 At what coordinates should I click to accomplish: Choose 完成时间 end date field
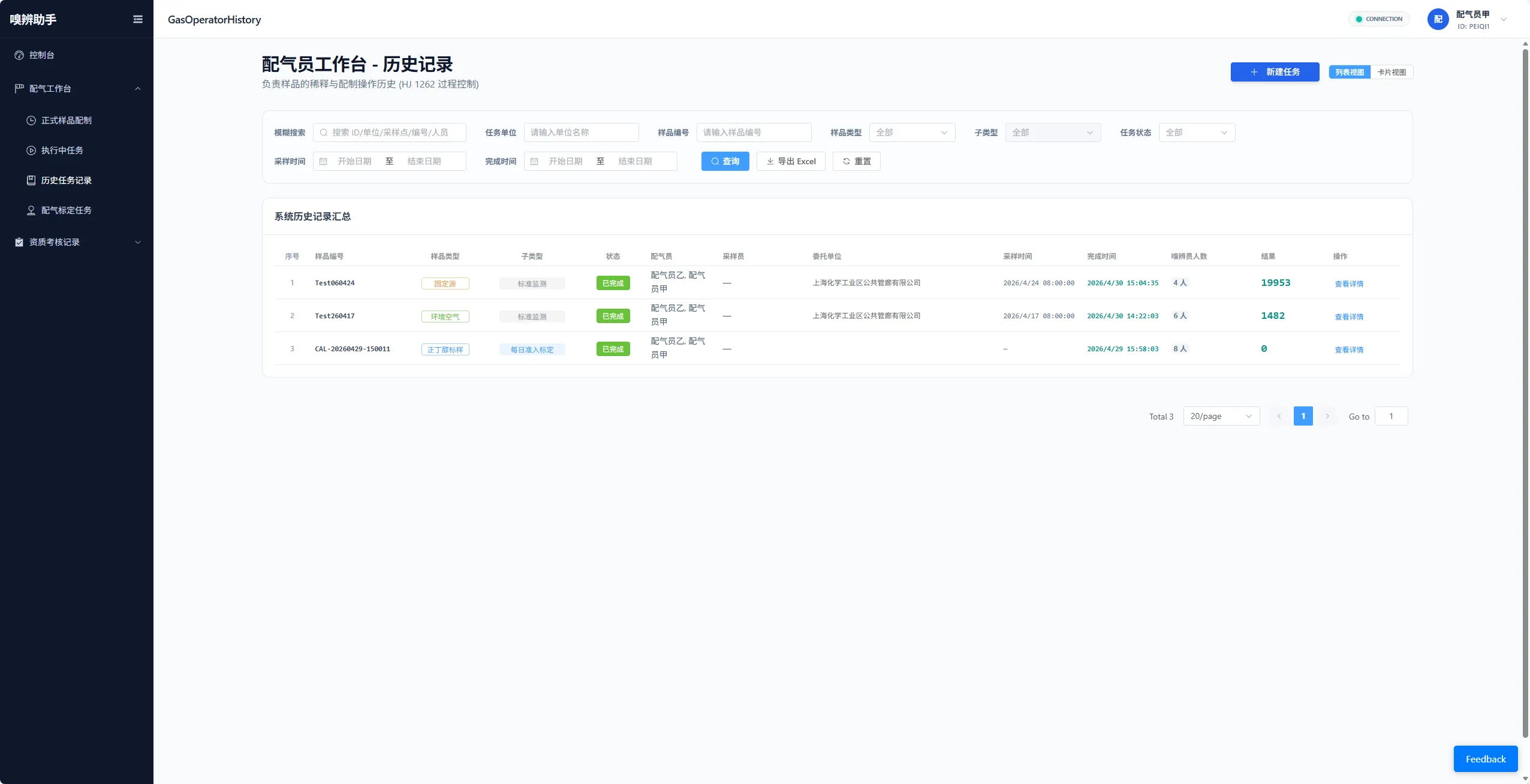[635, 161]
